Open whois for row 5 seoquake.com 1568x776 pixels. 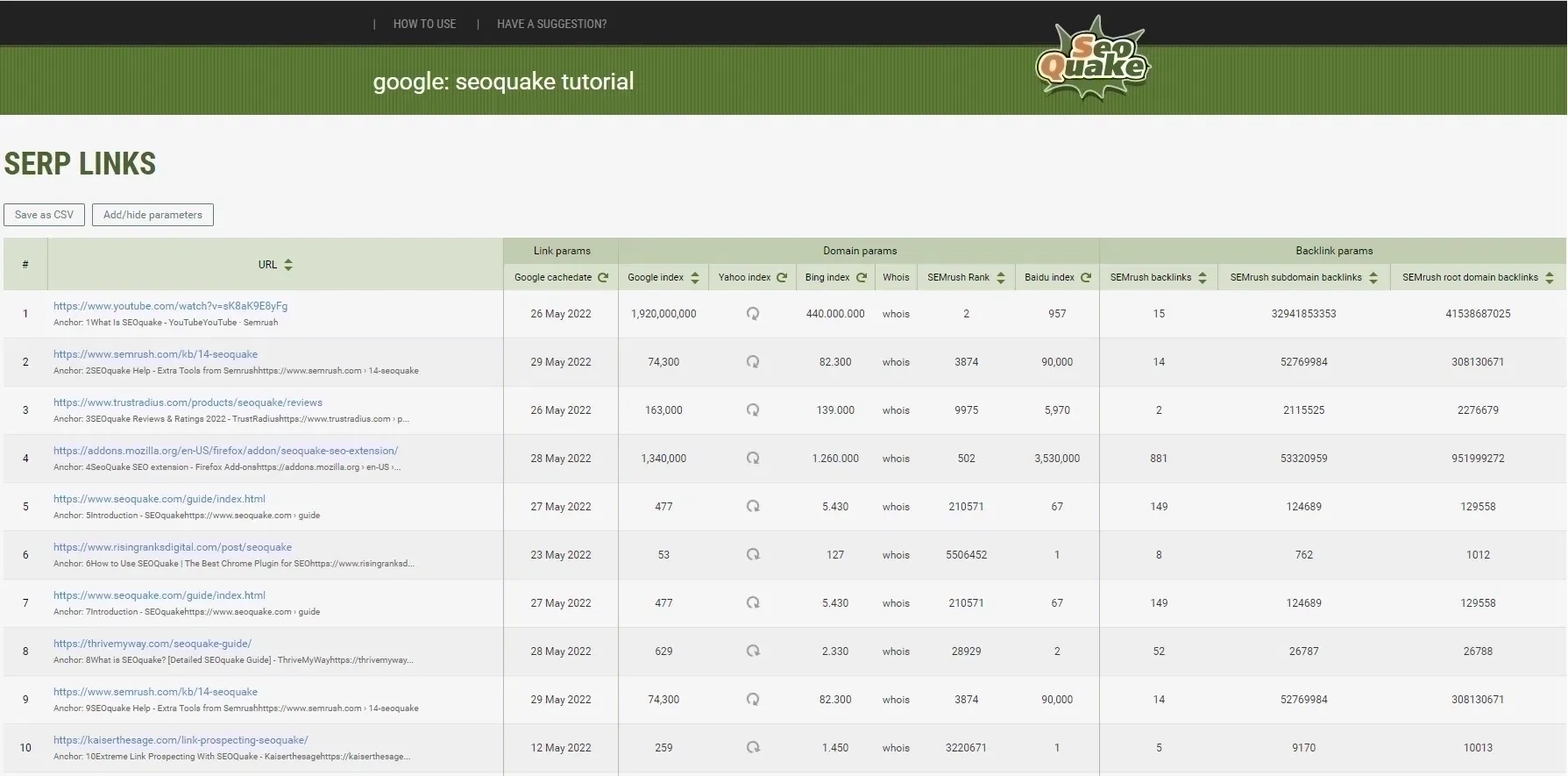point(896,507)
